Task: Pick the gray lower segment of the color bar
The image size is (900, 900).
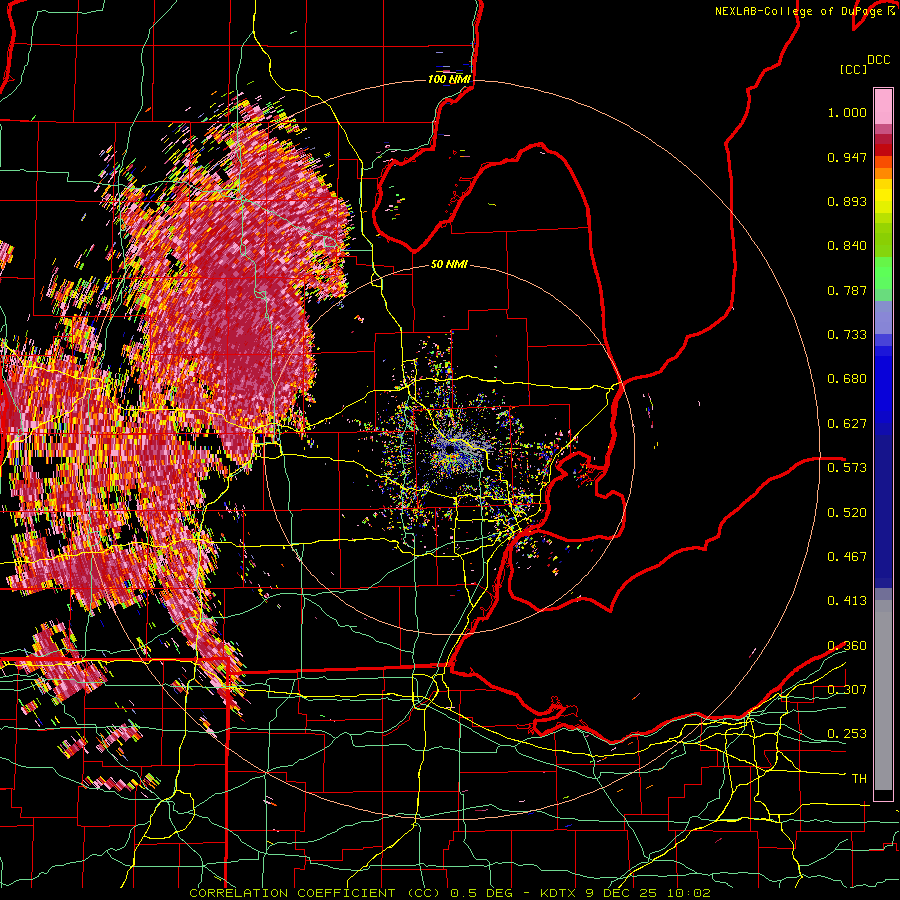Action: click(883, 695)
